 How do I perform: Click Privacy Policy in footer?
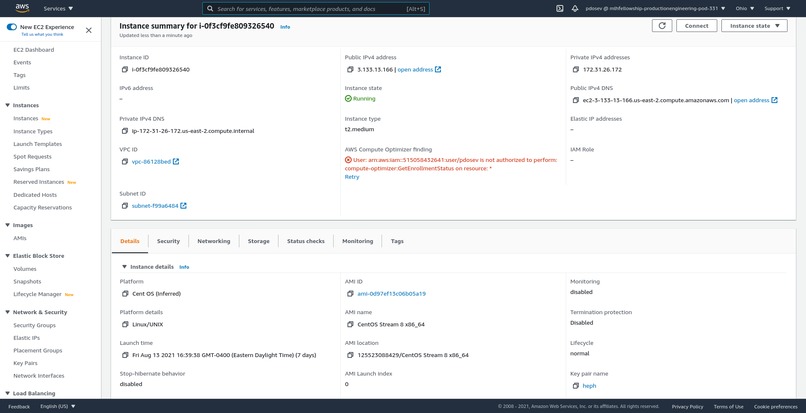click(x=687, y=406)
